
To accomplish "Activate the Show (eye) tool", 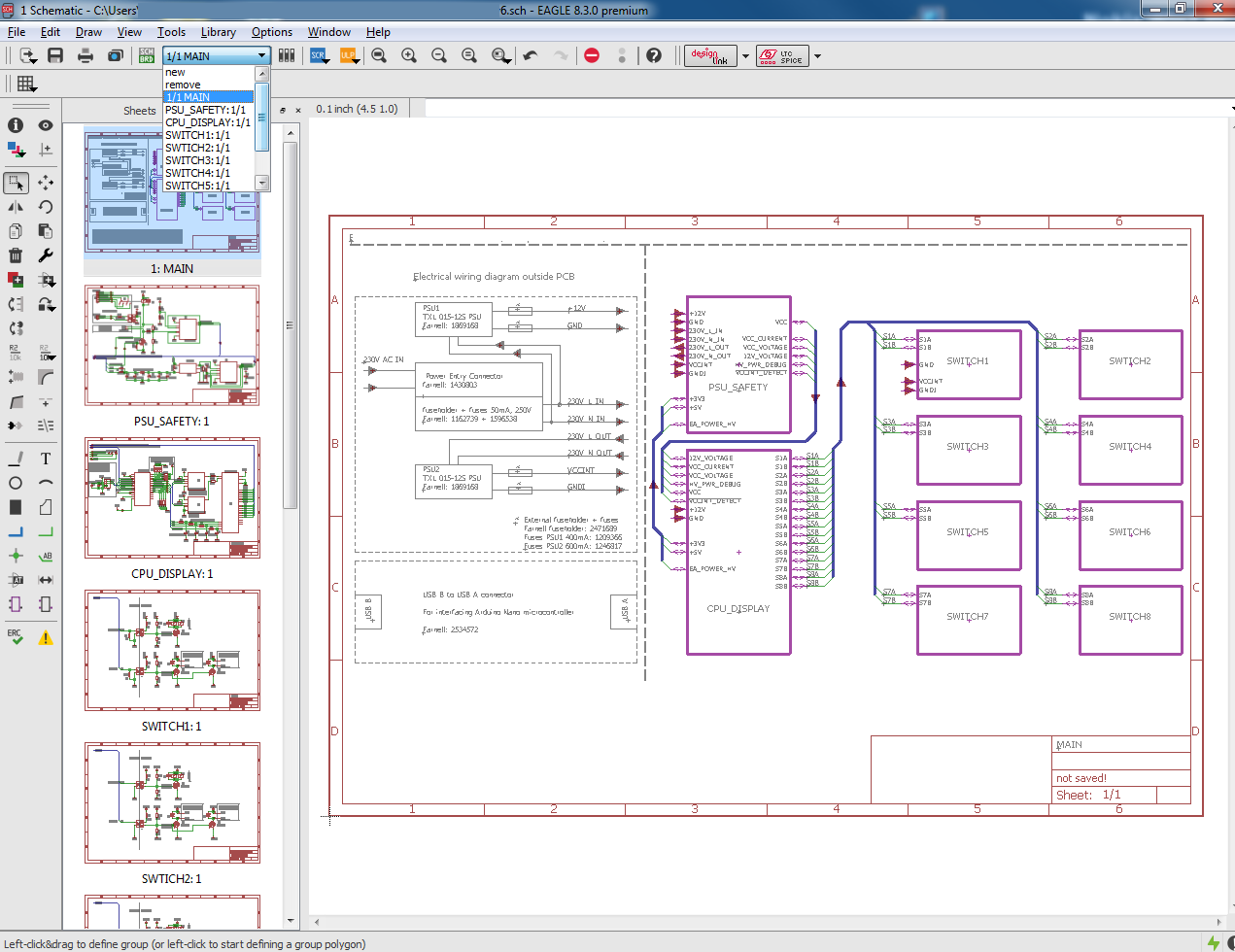I will tap(45, 125).
